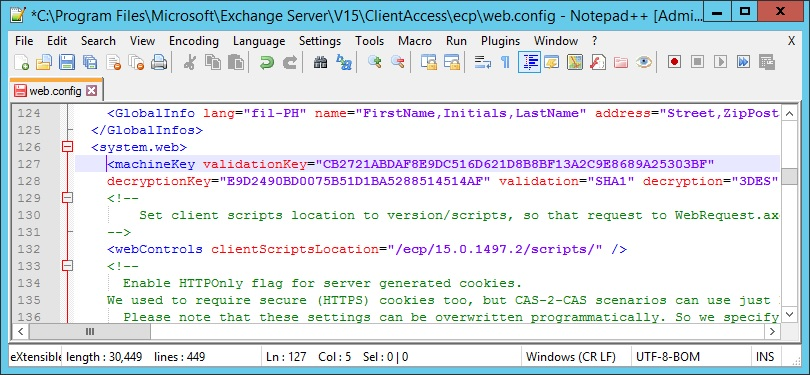Open the File menu
Viewport: 810px width, 375px height.
click(24, 41)
